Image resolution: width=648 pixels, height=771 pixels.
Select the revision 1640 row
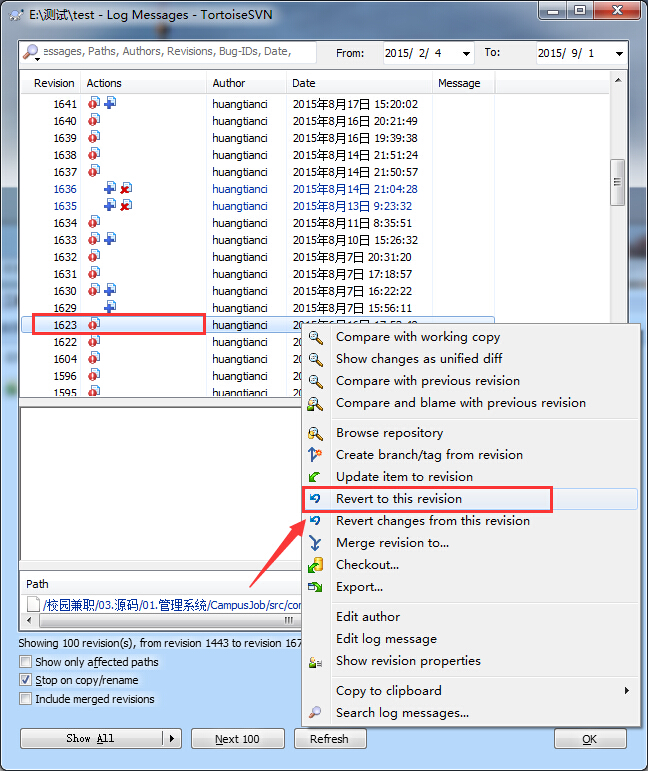(x=258, y=120)
